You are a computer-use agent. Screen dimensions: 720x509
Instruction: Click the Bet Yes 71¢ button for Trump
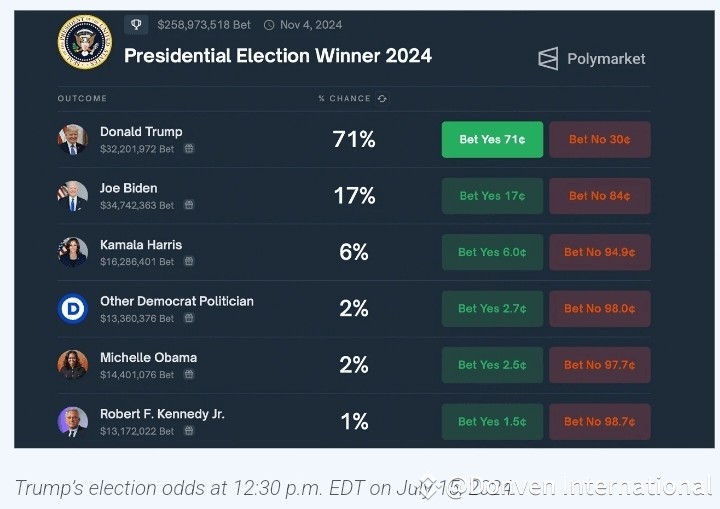(492, 140)
